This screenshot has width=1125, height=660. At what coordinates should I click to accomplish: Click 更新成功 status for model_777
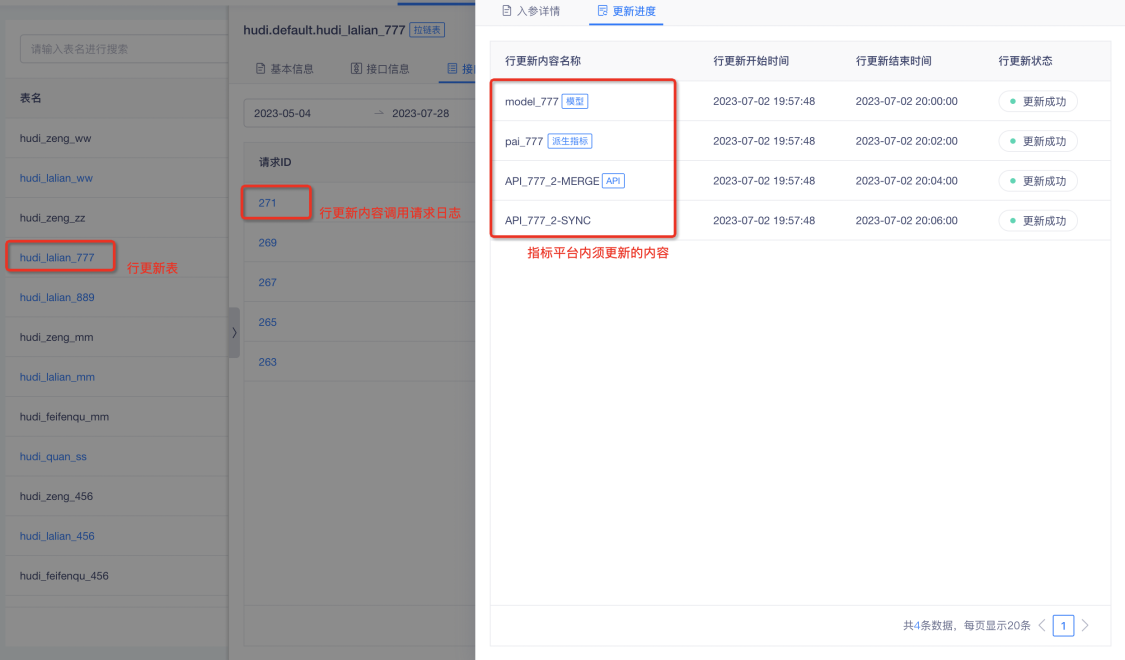click(1037, 102)
